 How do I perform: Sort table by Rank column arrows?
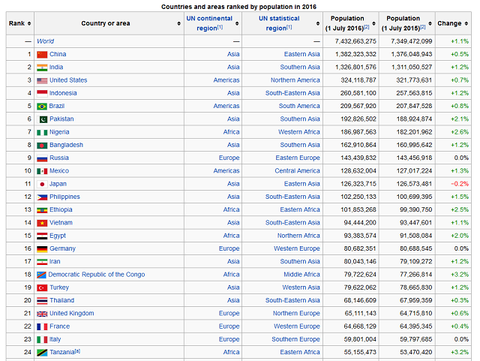[29, 23]
